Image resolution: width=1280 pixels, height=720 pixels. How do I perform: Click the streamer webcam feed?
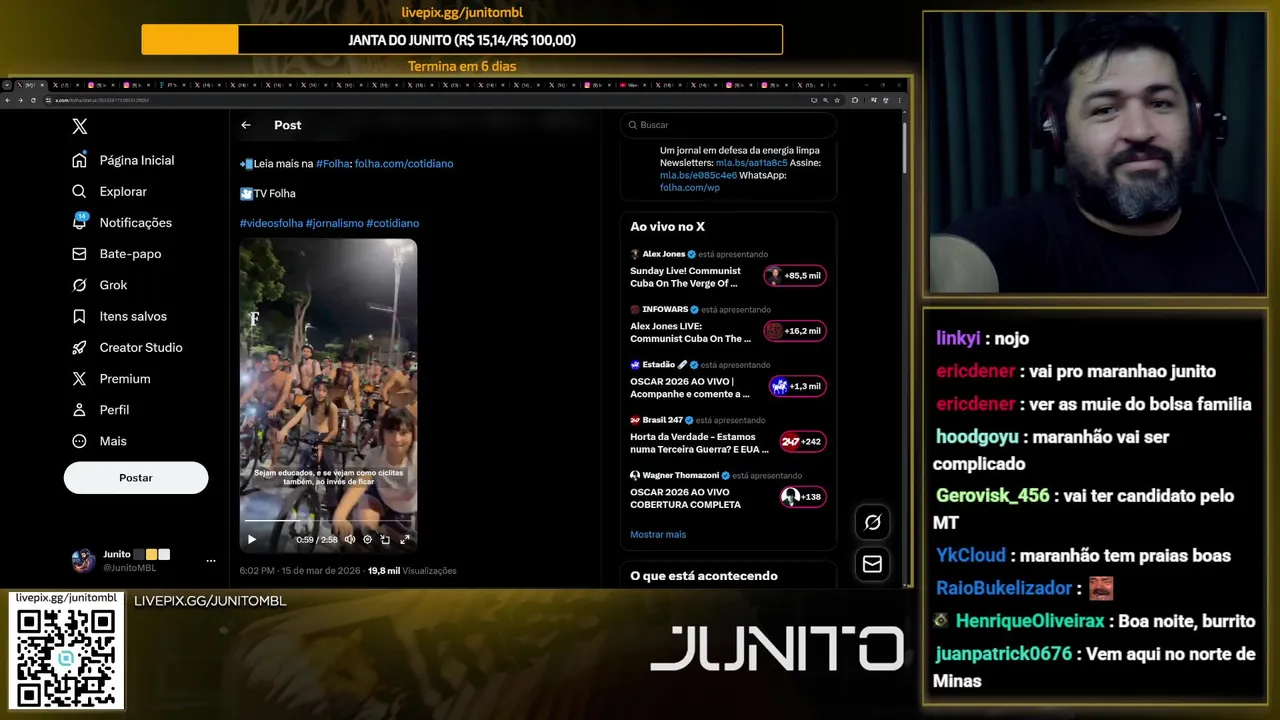(x=1095, y=153)
